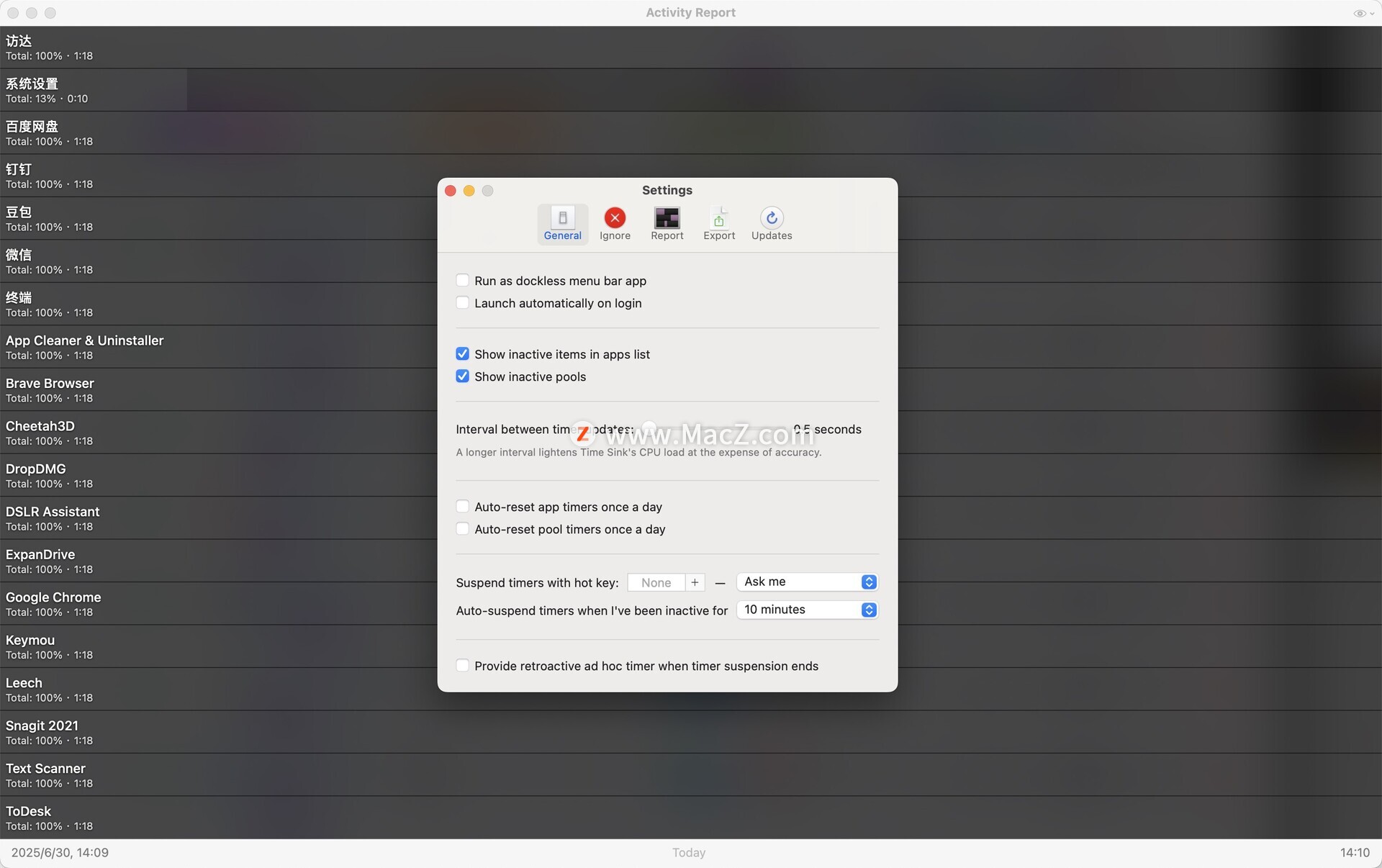Click the None hot key recorder field
The width and height of the screenshot is (1382, 868).
click(x=656, y=582)
